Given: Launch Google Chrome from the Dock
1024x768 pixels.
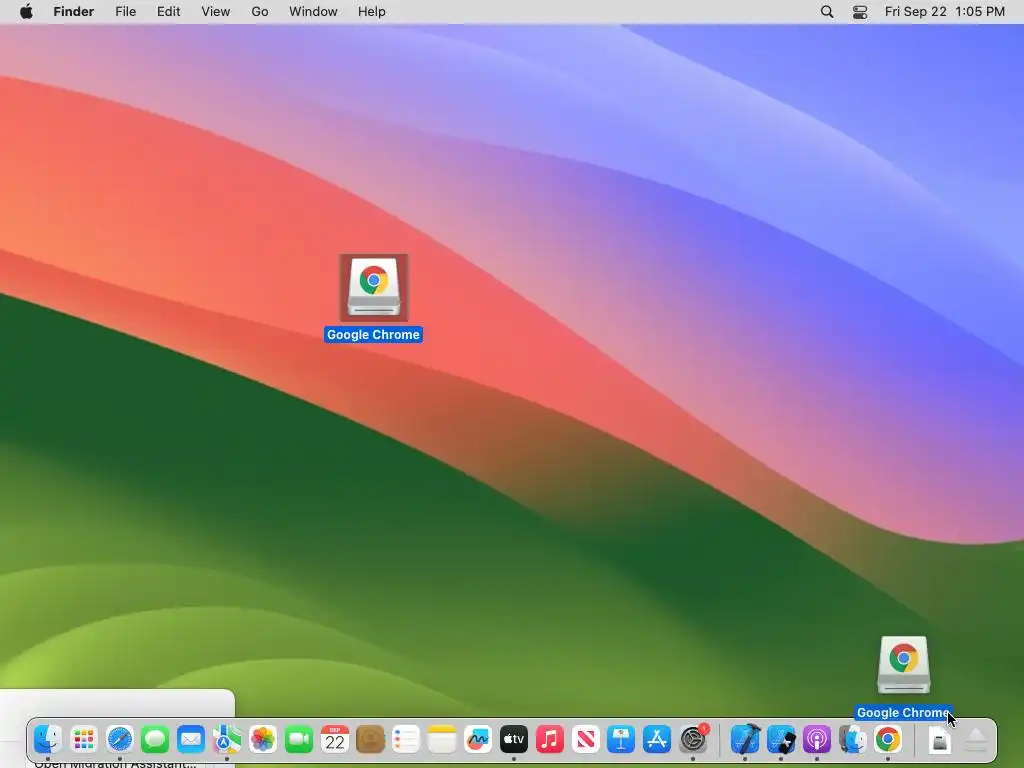Looking at the screenshot, I should point(888,739).
